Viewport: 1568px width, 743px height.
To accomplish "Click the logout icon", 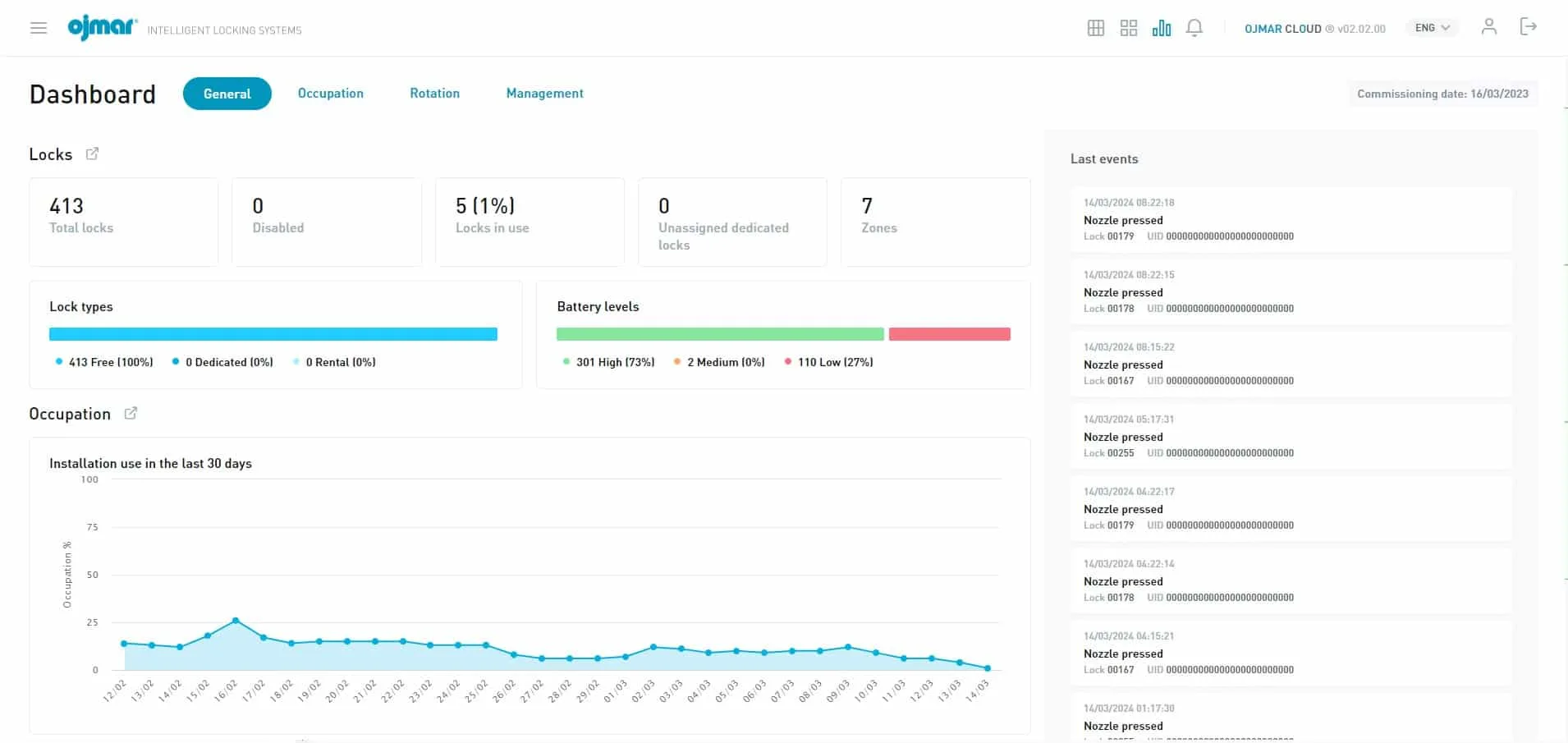I will [1528, 27].
